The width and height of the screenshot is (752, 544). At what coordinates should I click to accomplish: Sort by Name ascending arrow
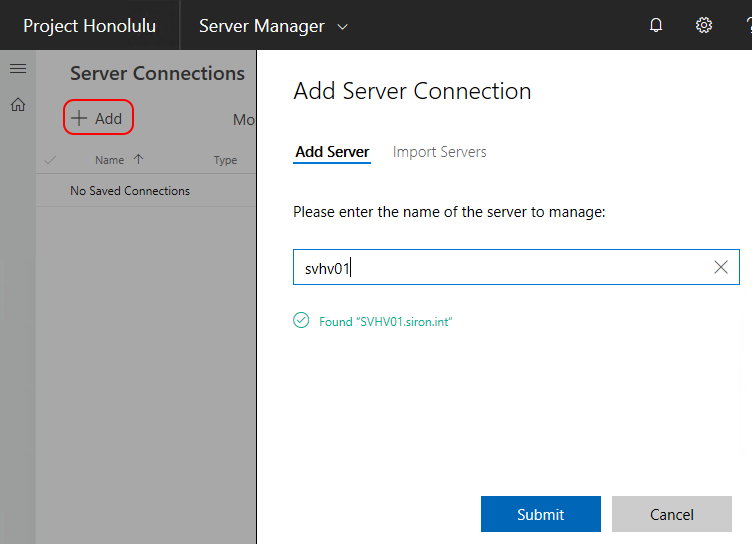point(139,159)
